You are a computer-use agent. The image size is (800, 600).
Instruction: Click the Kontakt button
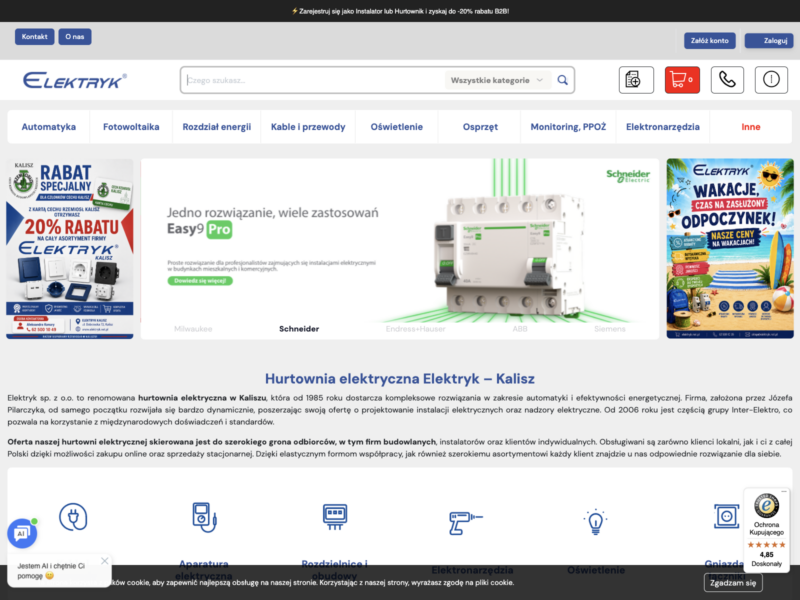tap(35, 37)
